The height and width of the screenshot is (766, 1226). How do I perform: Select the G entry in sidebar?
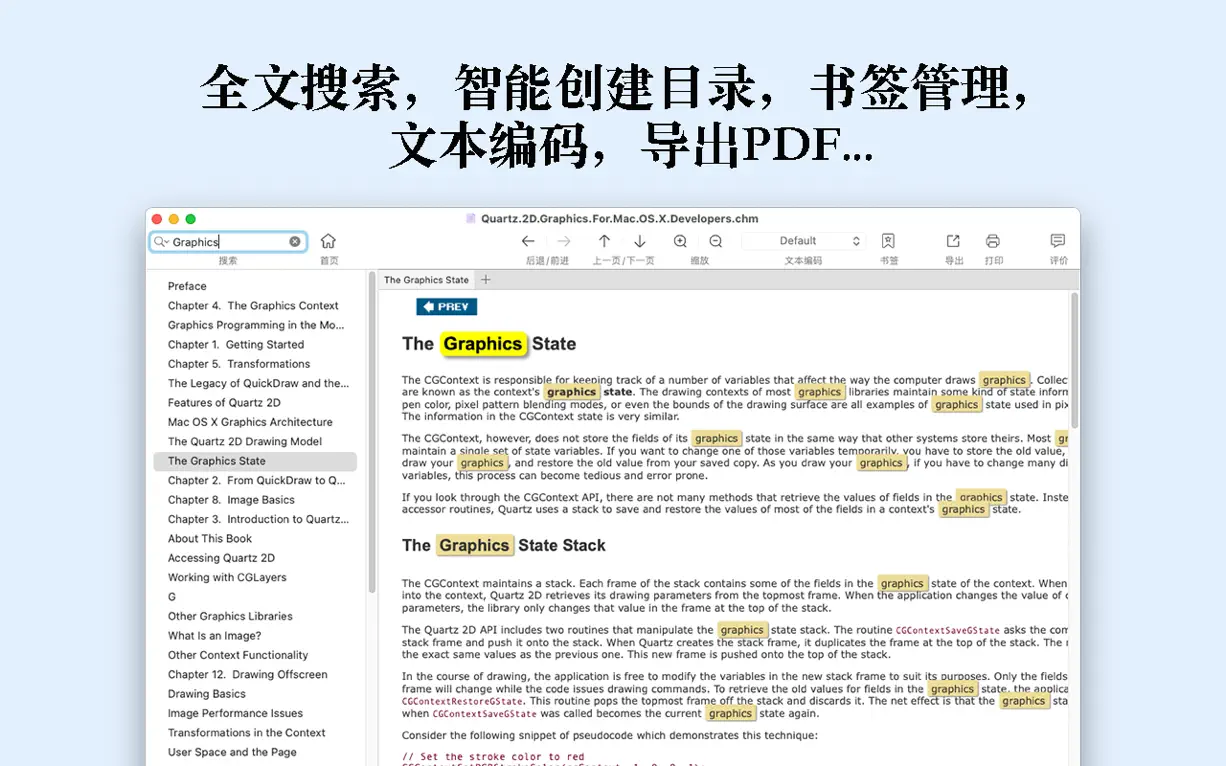pos(172,597)
